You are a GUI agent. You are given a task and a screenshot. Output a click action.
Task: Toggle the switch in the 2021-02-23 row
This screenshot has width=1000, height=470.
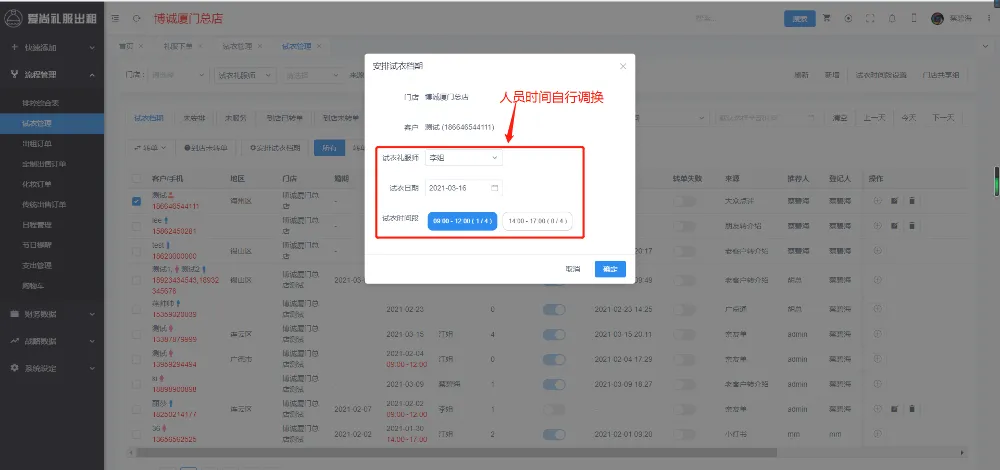point(554,309)
